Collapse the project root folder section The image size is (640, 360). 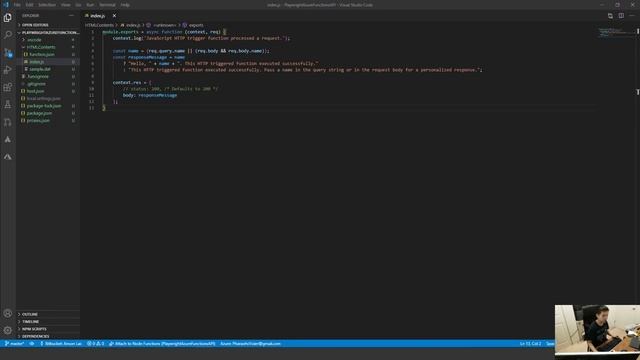point(48,32)
